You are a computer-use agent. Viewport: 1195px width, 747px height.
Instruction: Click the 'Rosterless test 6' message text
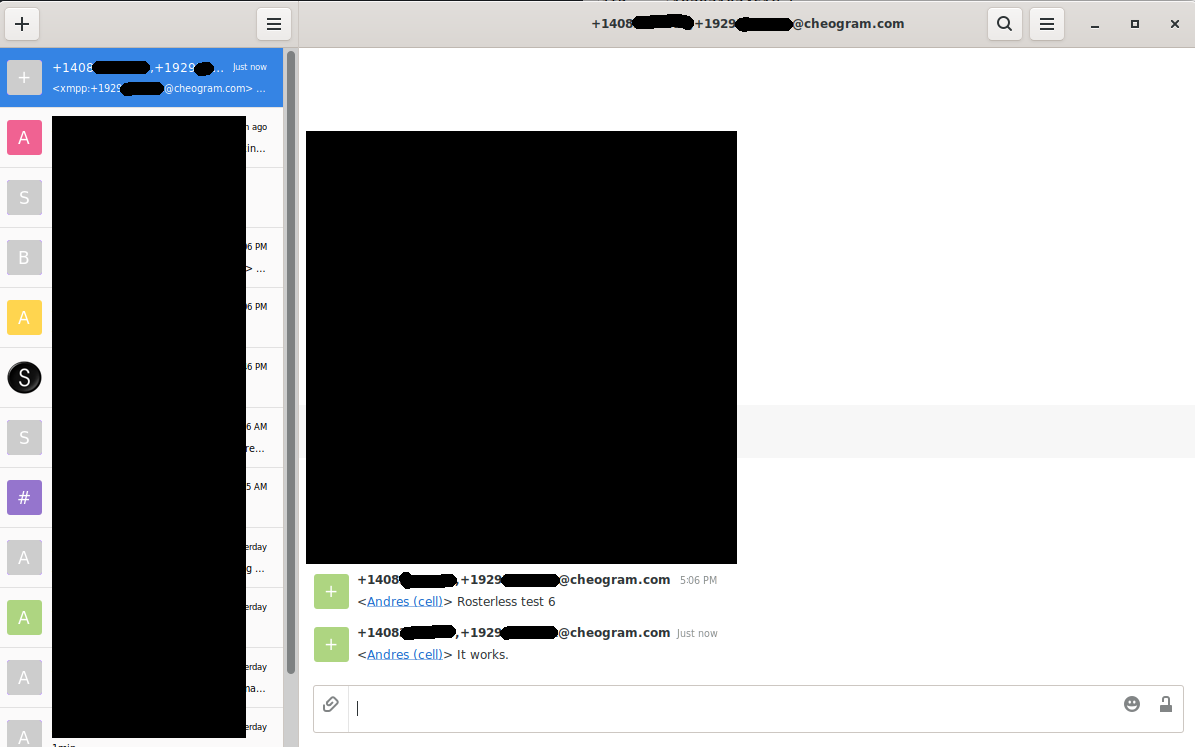pos(506,601)
